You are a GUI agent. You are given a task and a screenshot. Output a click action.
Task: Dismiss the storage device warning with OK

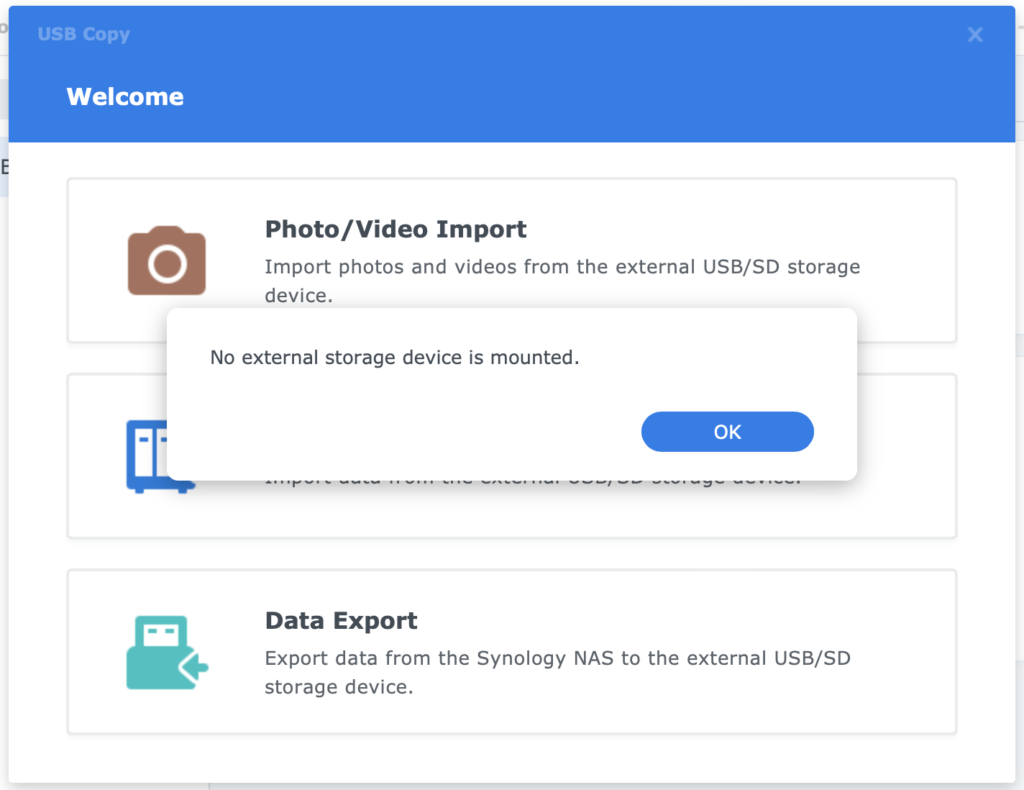[727, 431]
